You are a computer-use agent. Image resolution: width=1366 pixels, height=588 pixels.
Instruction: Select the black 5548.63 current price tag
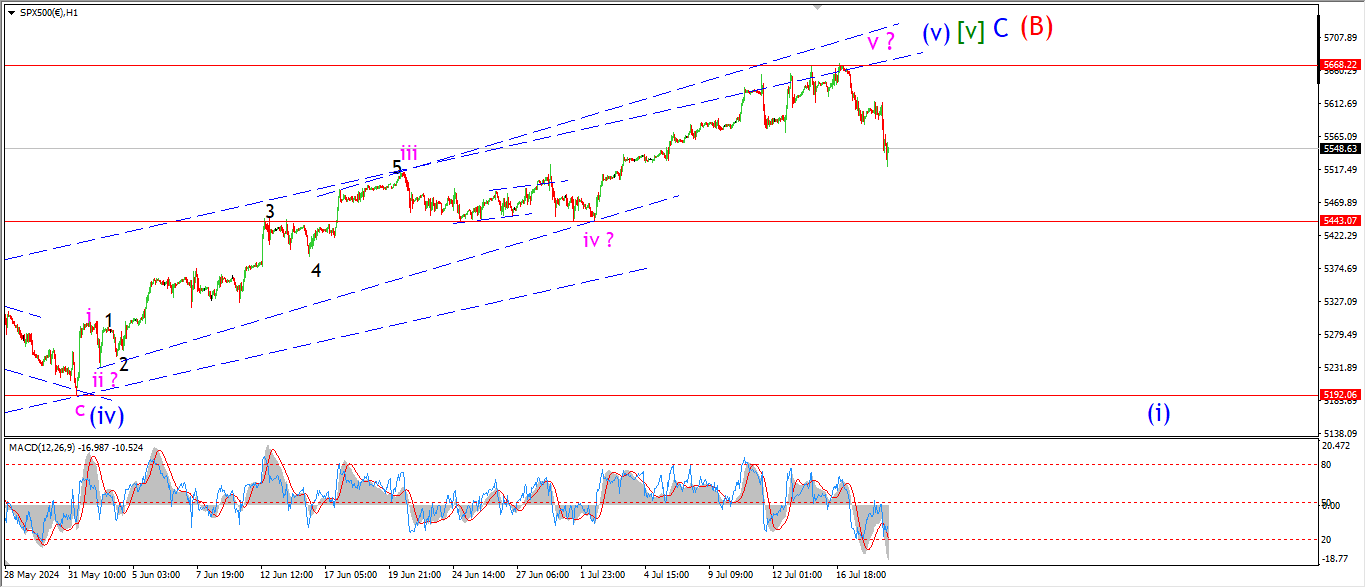pyautogui.click(x=1339, y=149)
